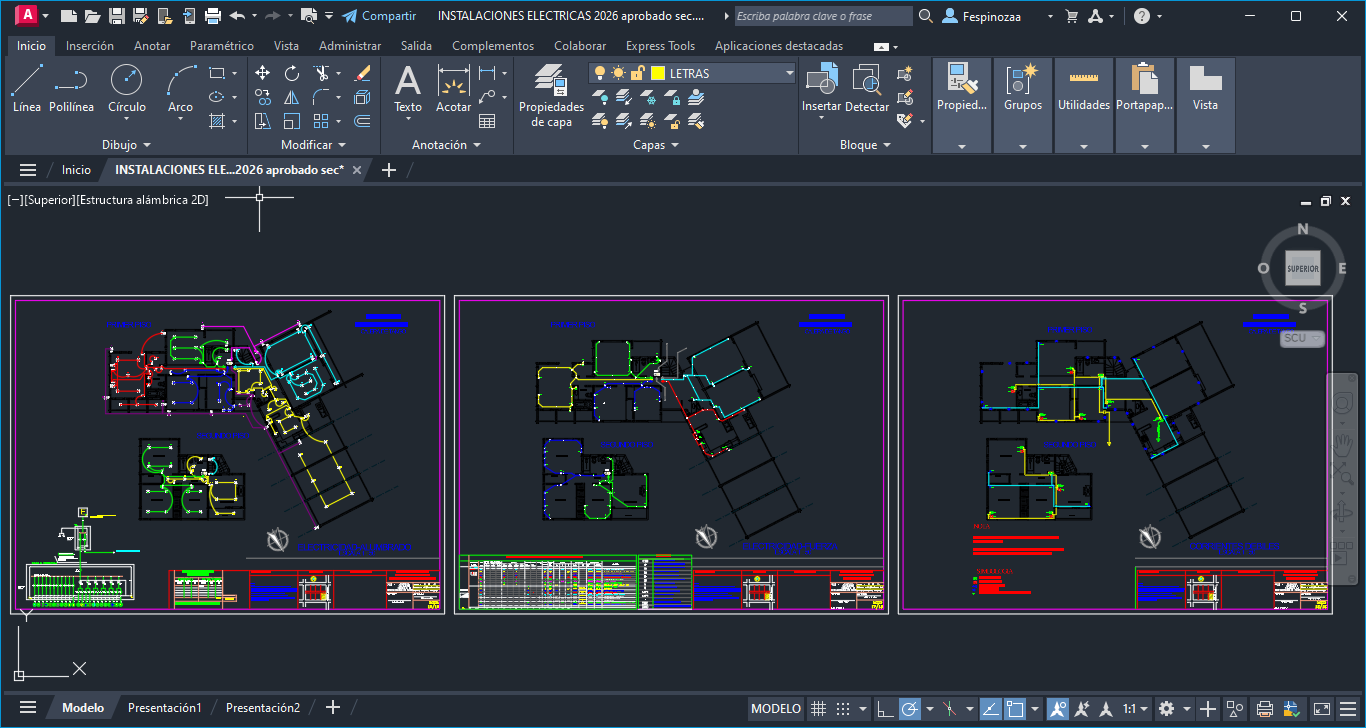Image resolution: width=1366 pixels, height=728 pixels.
Task: Open the Help dropdown arrow
Action: coord(1157,17)
